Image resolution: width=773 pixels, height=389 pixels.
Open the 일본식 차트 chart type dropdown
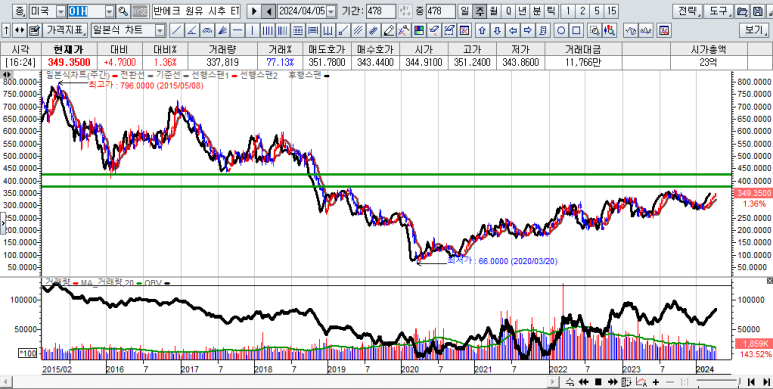(160, 31)
